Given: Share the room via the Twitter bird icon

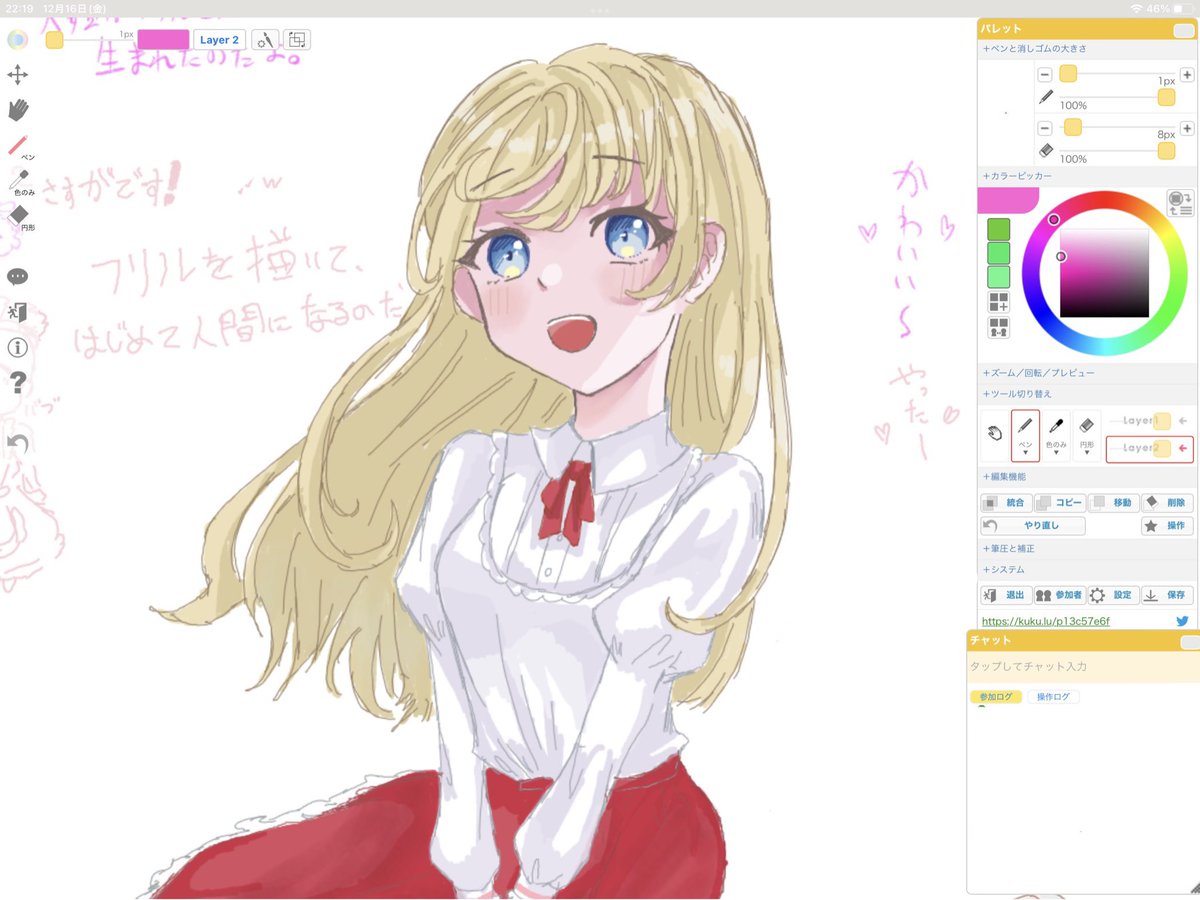Looking at the screenshot, I should tap(1182, 621).
